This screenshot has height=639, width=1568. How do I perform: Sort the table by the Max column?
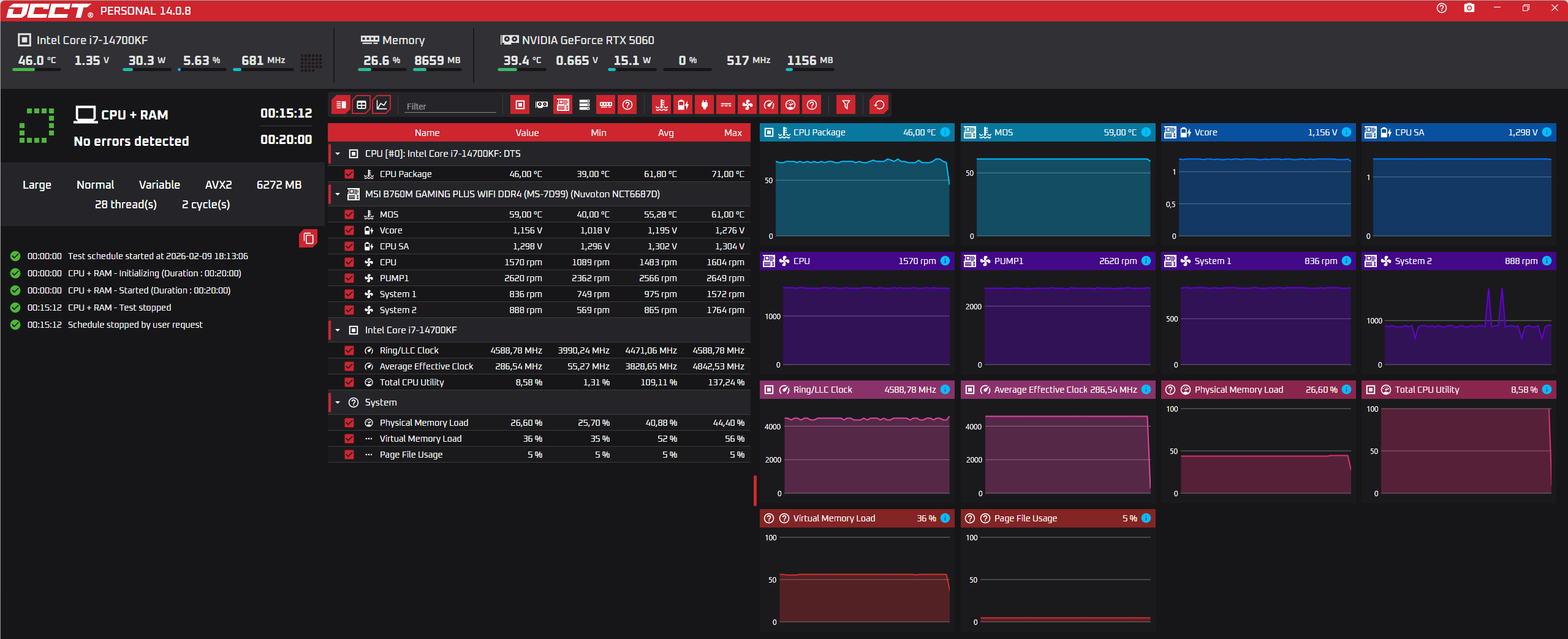coord(733,133)
